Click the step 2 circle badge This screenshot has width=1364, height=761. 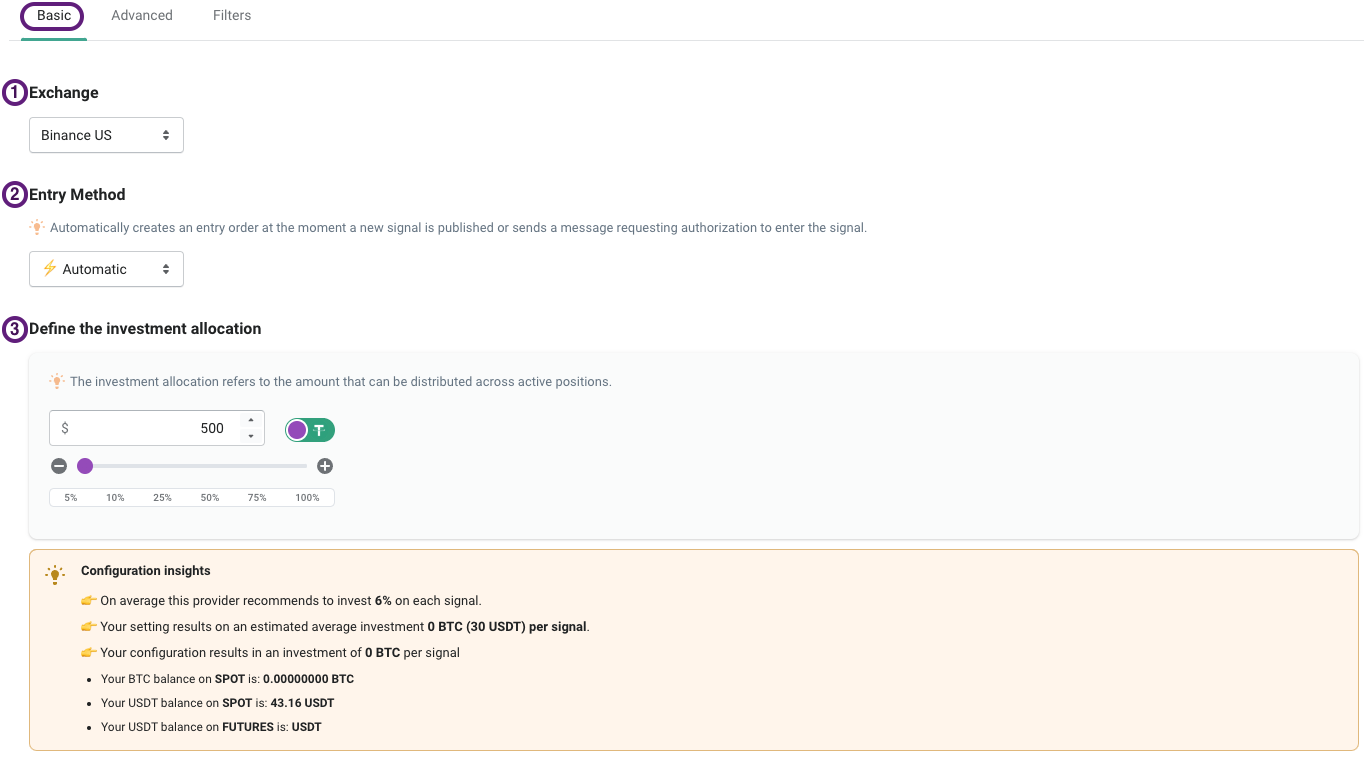coord(15,195)
